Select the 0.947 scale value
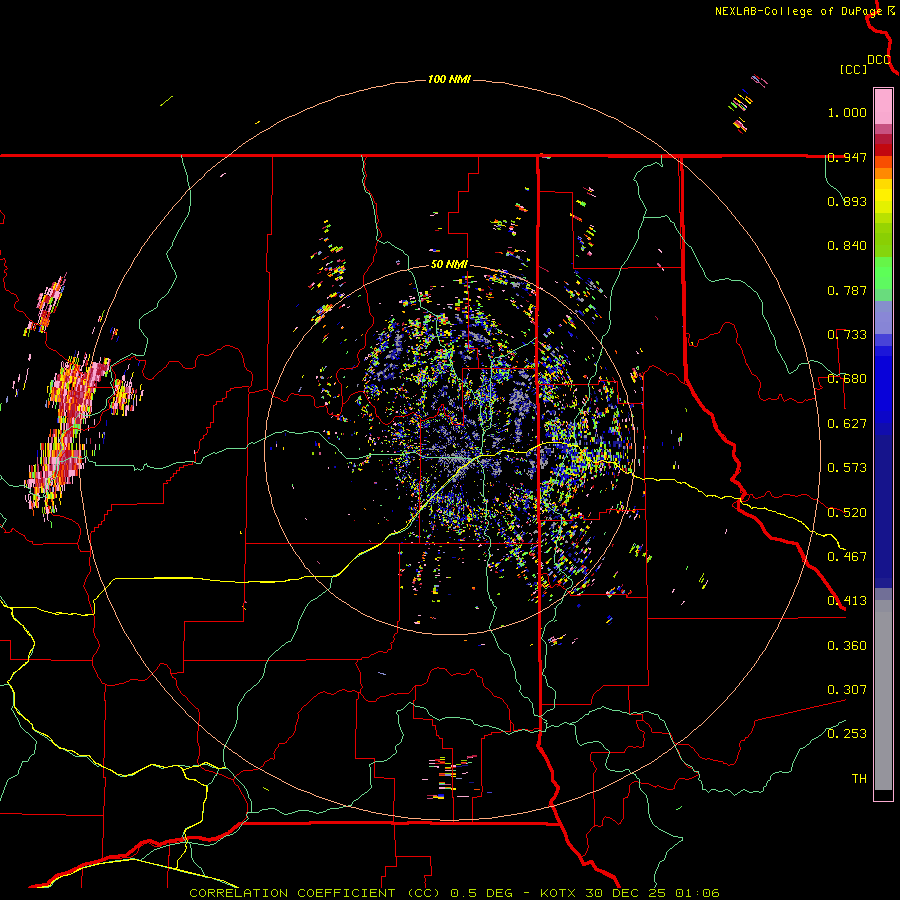The height and width of the screenshot is (900, 900). click(x=847, y=157)
